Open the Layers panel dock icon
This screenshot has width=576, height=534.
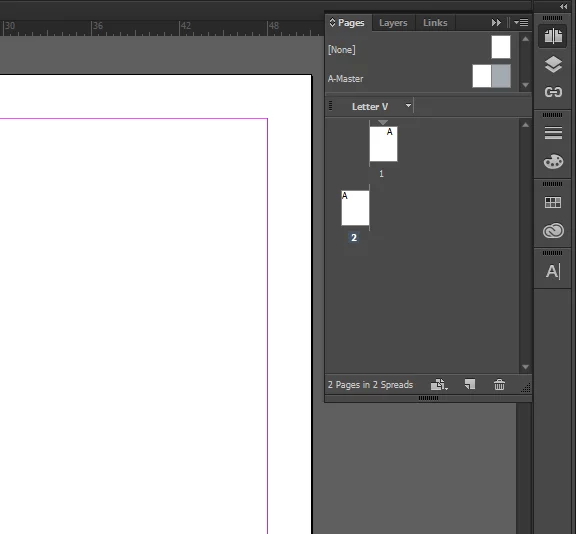(x=553, y=65)
